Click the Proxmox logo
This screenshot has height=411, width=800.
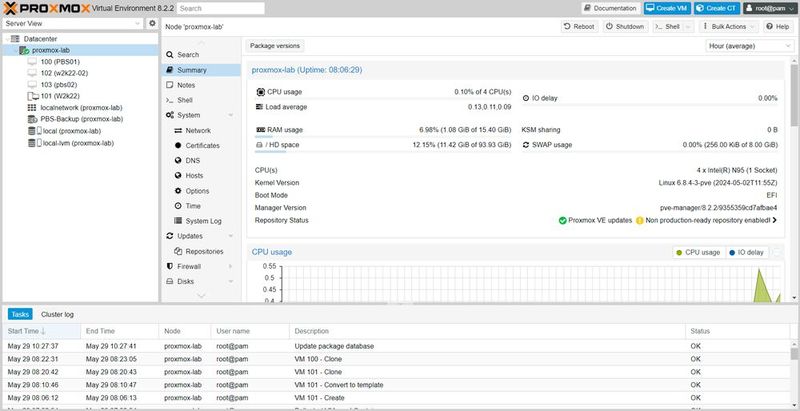click(46, 8)
